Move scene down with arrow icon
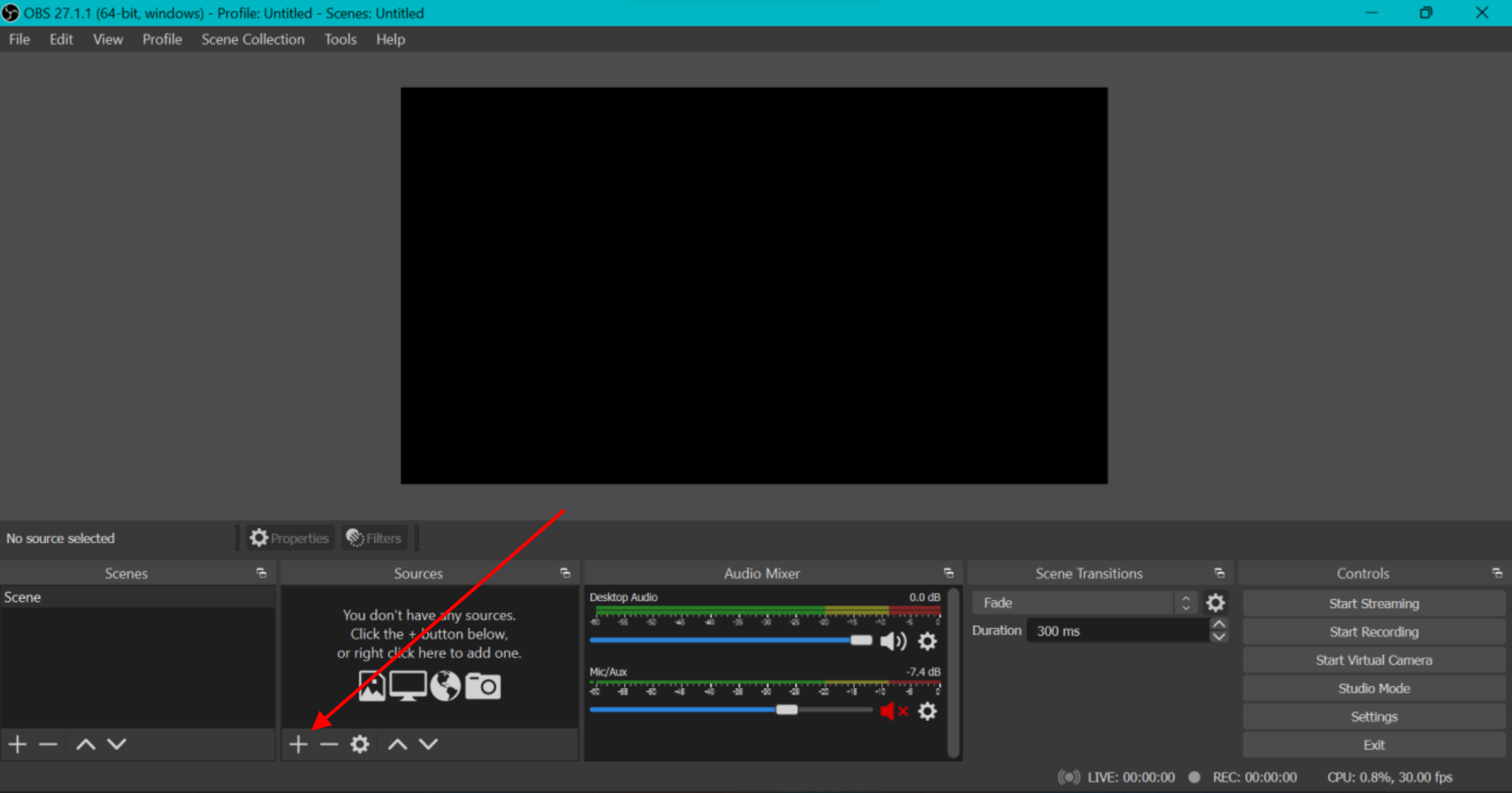The image size is (1512, 793). (117, 744)
